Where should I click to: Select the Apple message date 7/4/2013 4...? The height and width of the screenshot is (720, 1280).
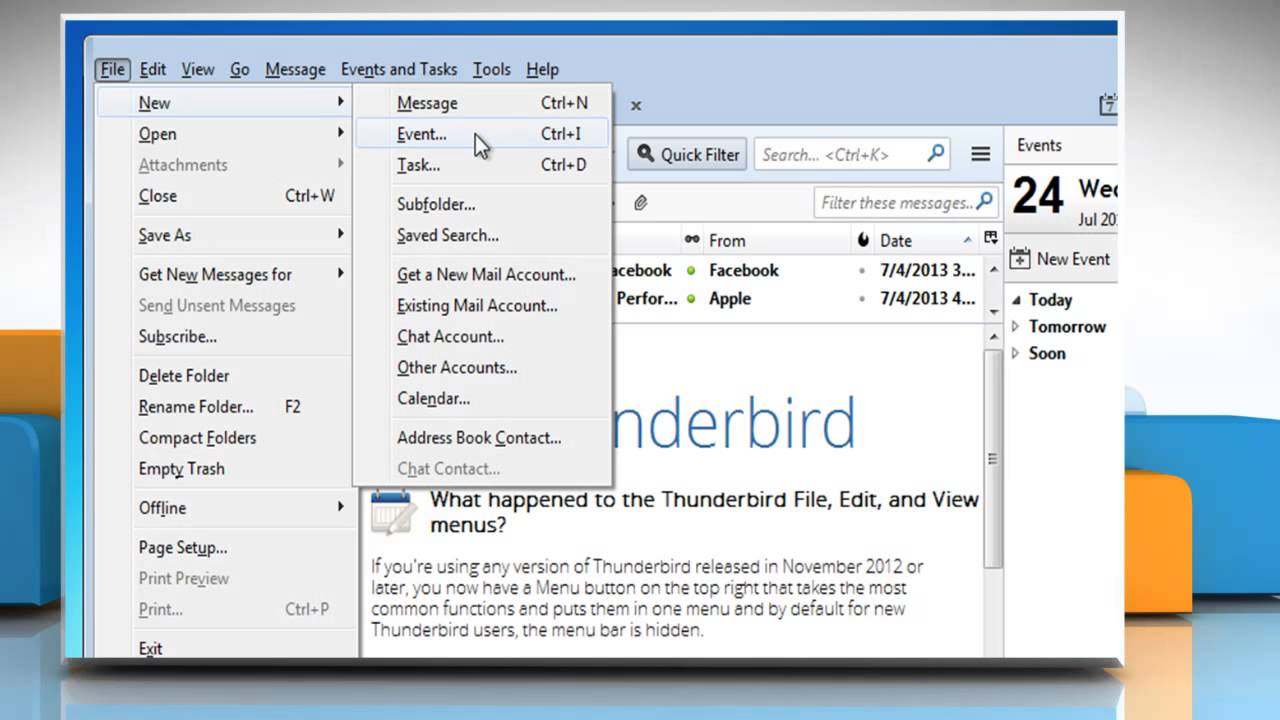pyautogui.click(x=927, y=299)
